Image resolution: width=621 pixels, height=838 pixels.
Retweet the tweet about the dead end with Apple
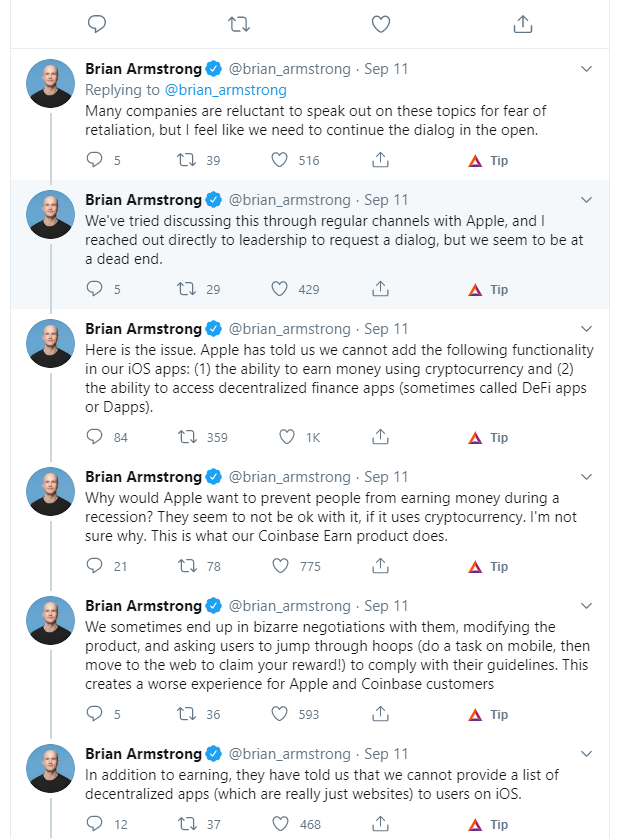187,289
